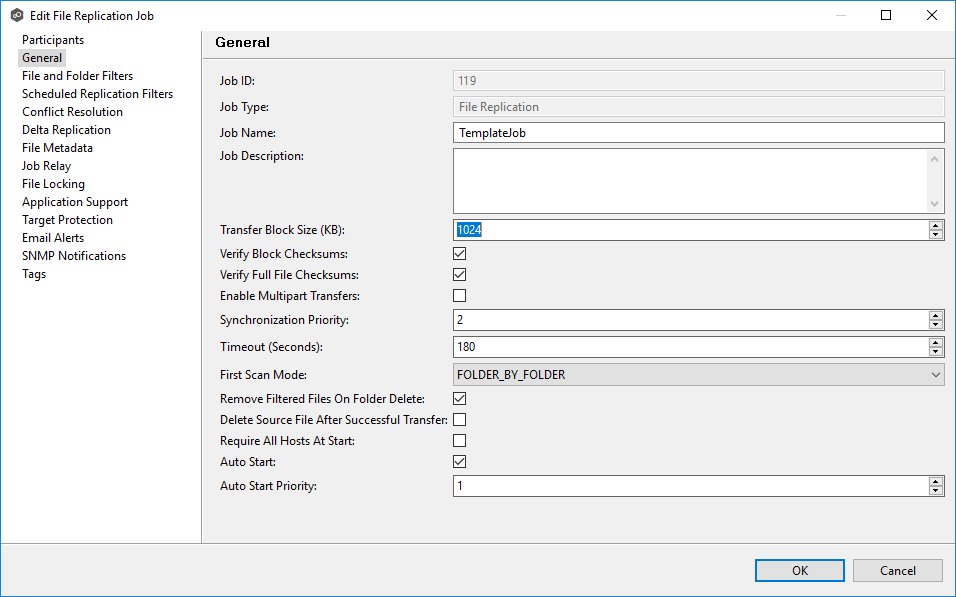Click the app icon in the title bar

tap(16, 15)
